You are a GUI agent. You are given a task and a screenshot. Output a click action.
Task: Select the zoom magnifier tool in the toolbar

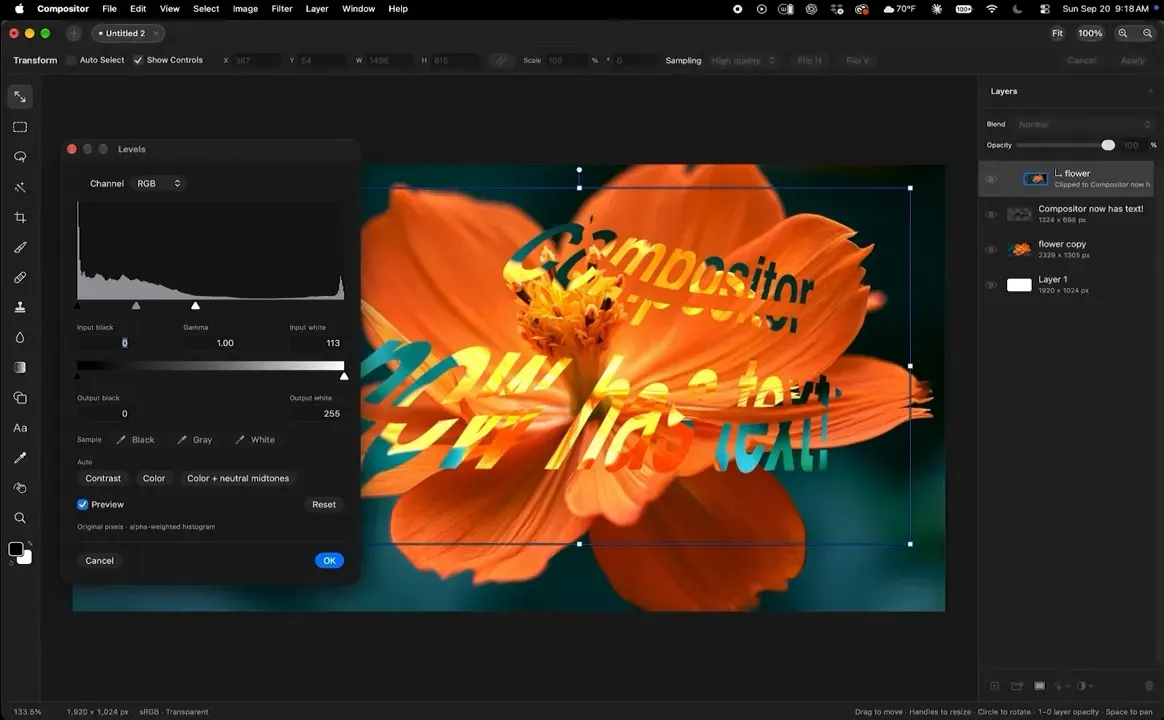click(20, 518)
